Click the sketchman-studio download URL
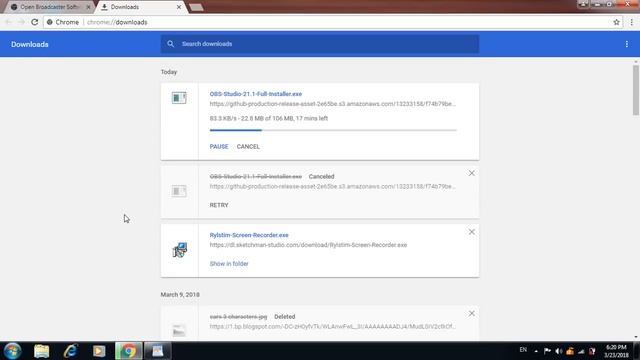This screenshot has height=360, width=640. 308,245
